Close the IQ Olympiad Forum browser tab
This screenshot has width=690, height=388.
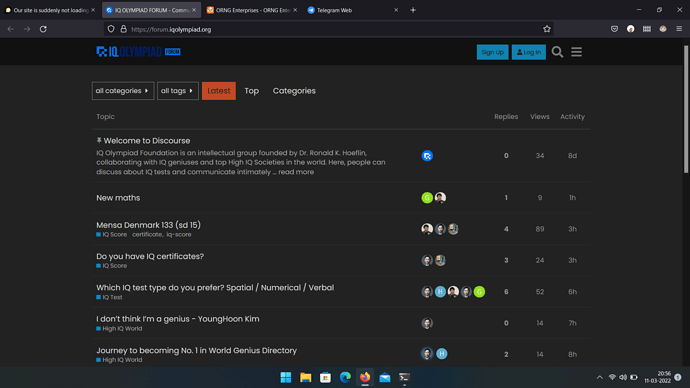194,10
